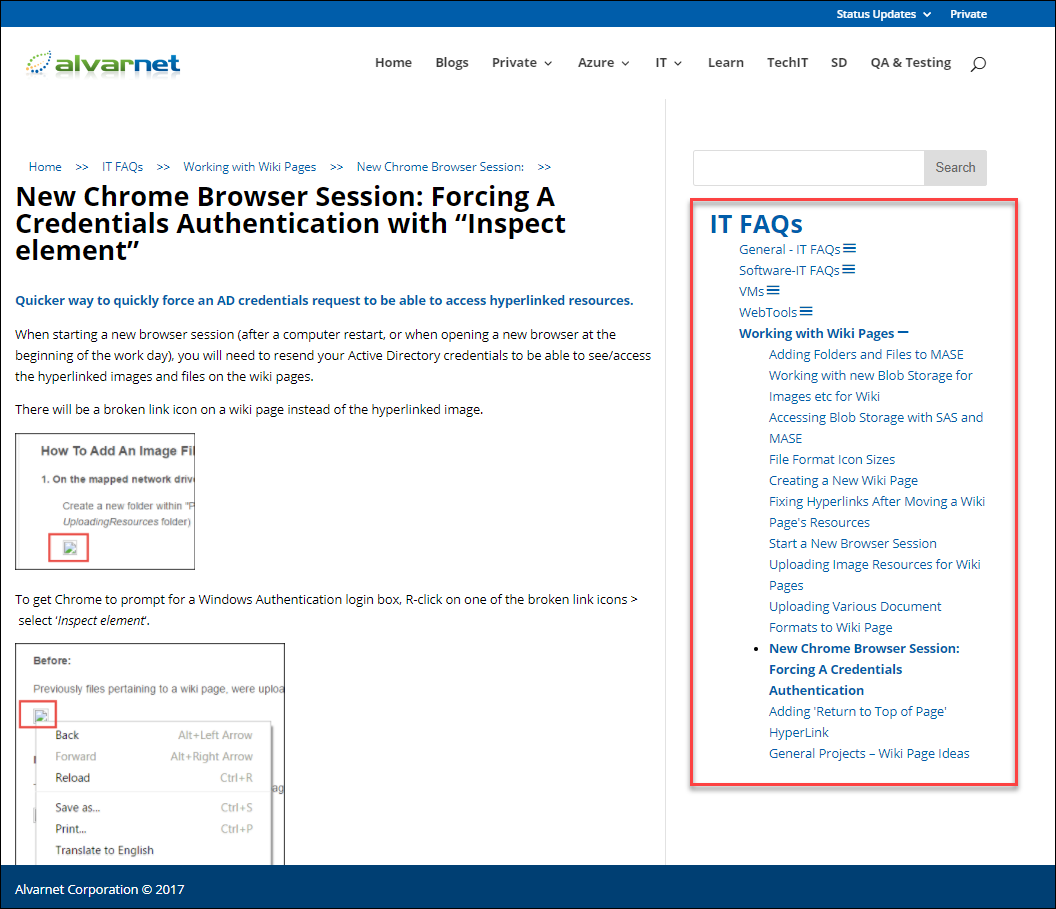
Task: Expand the VMs hamburger icon
Action: pos(773,291)
